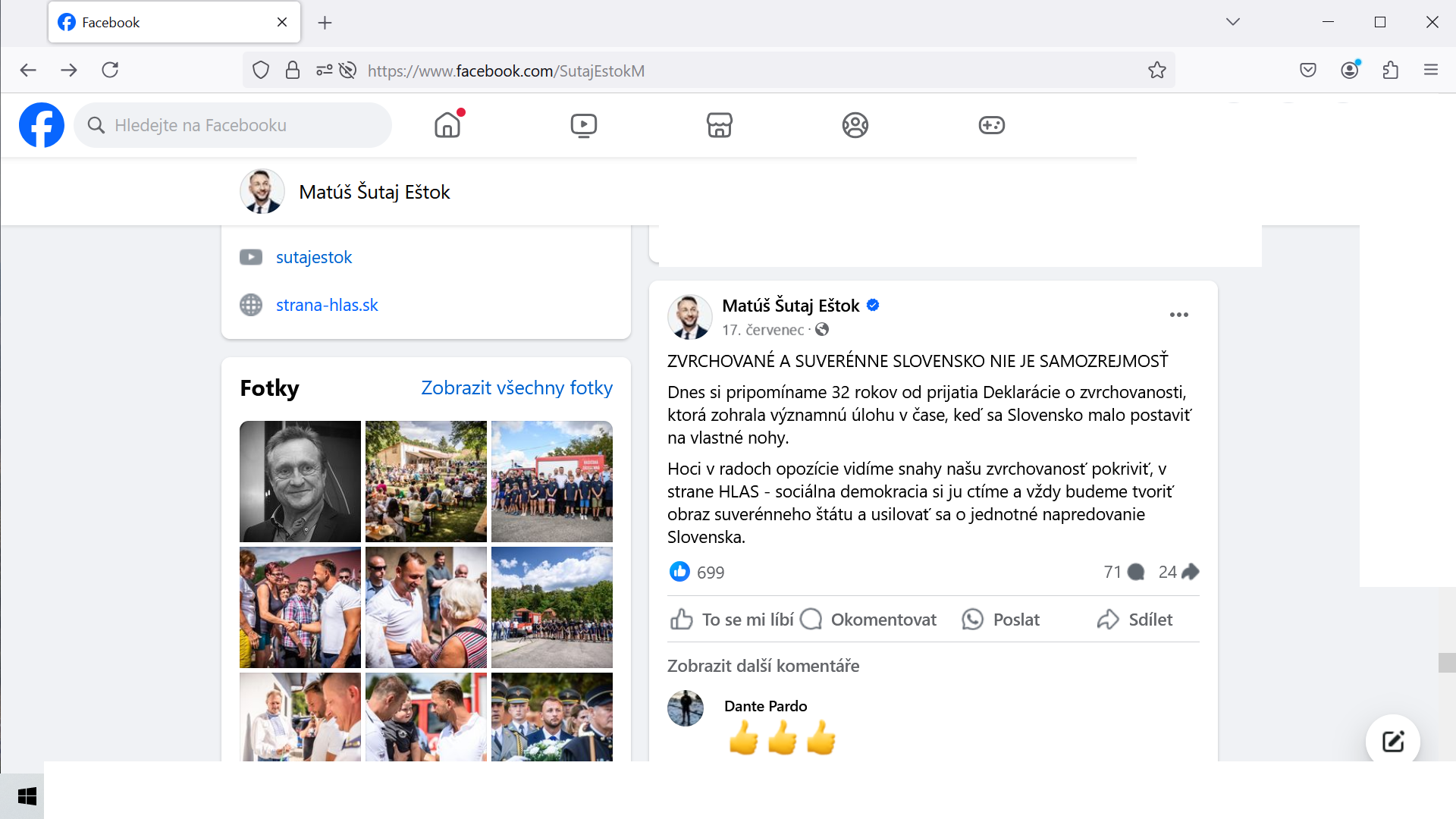
Task: Click the floating new message compose icon
Action: click(1392, 741)
